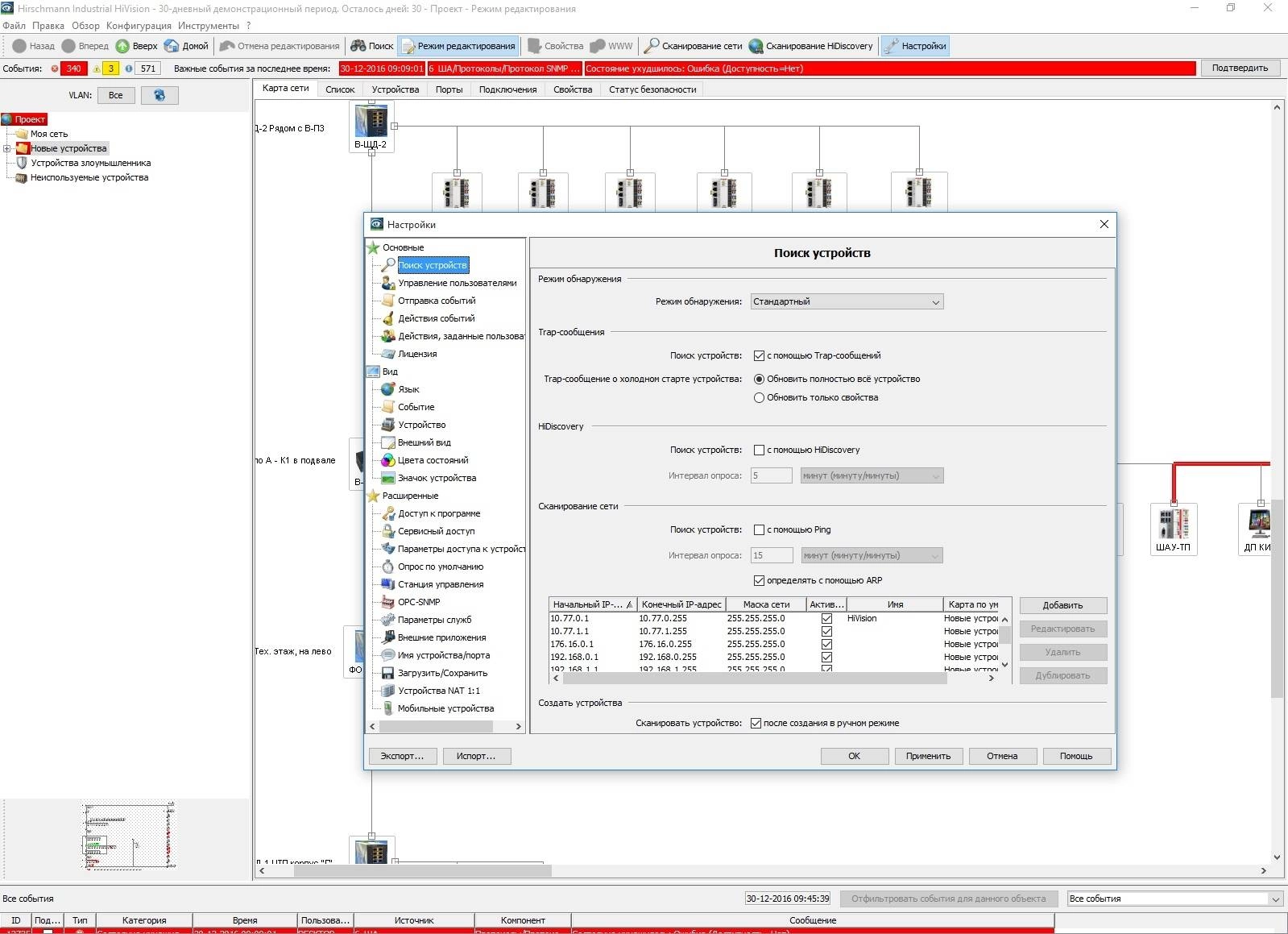Open Цвета состояний settings item
The width and height of the screenshot is (1288, 934).
[x=433, y=460]
